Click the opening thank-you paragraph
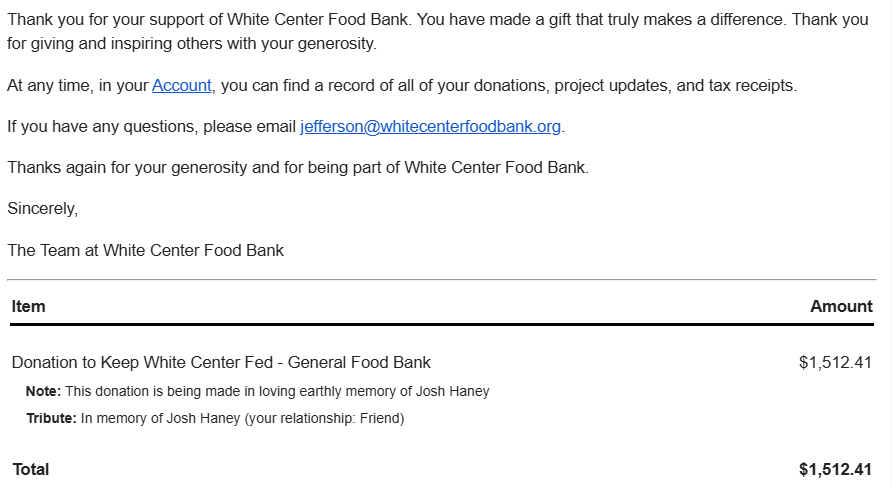This screenshot has height=487, width=892. tap(437, 31)
